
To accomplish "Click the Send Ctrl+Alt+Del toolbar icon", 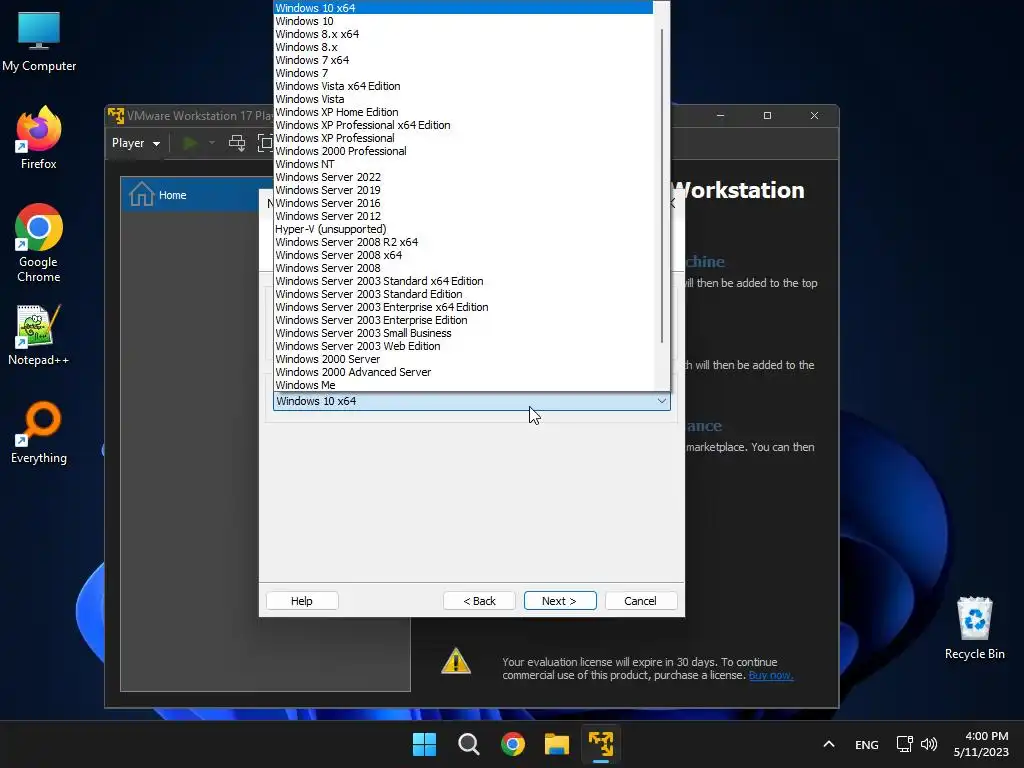I will [237, 143].
